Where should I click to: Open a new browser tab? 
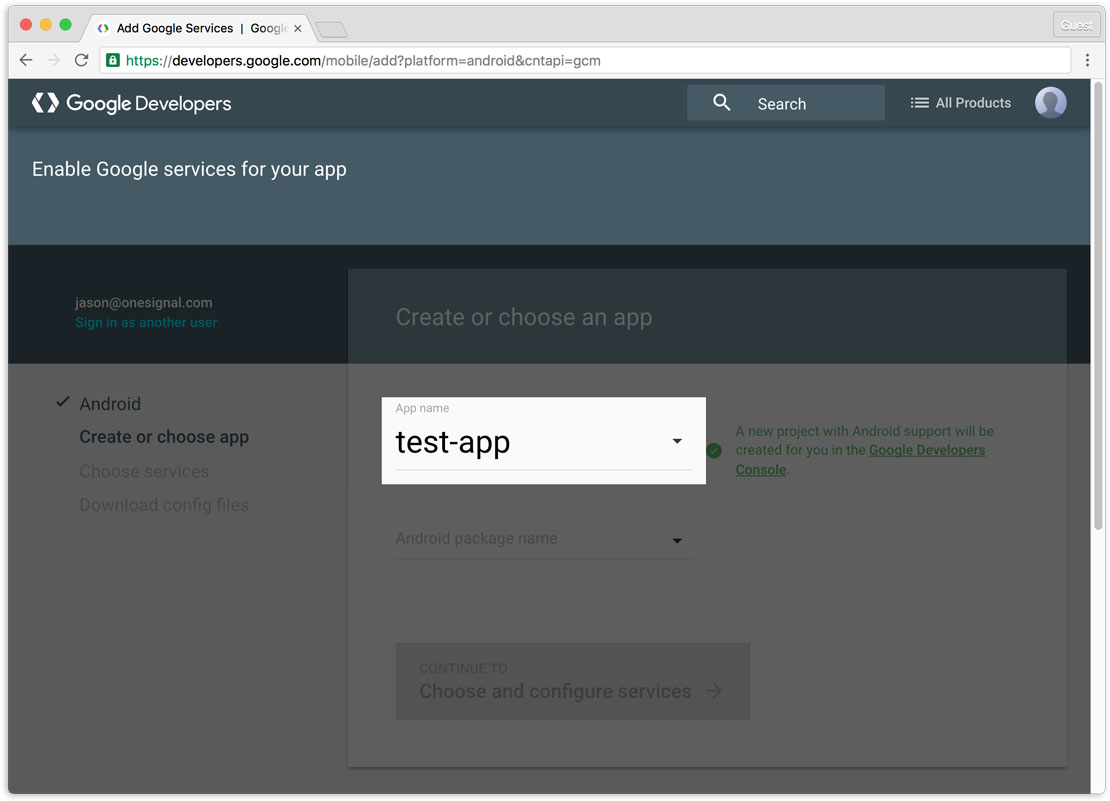click(331, 29)
